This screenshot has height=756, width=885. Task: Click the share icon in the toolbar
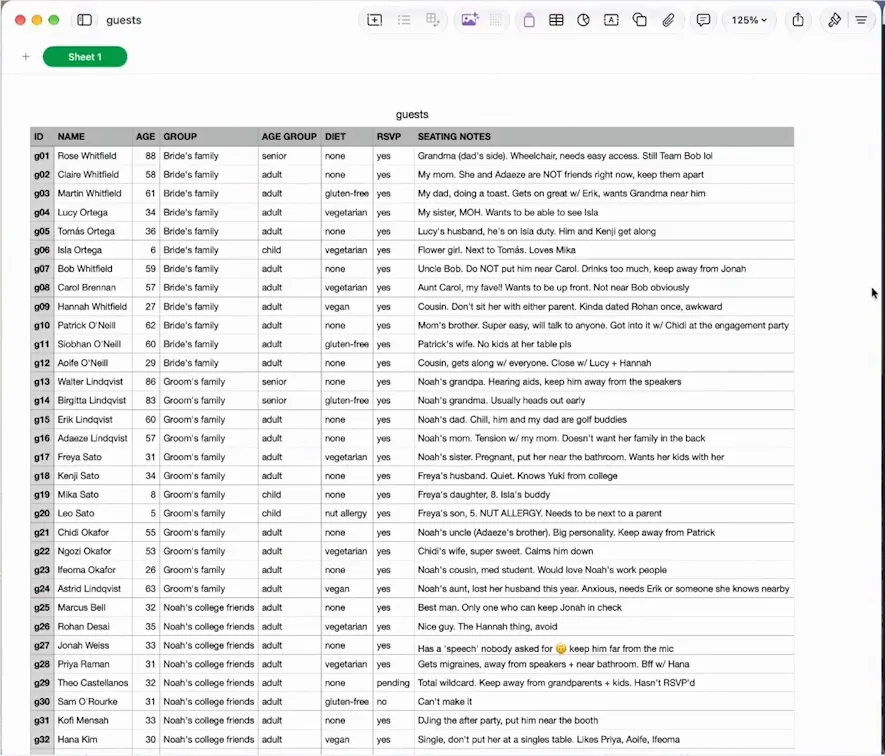tap(798, 20)
